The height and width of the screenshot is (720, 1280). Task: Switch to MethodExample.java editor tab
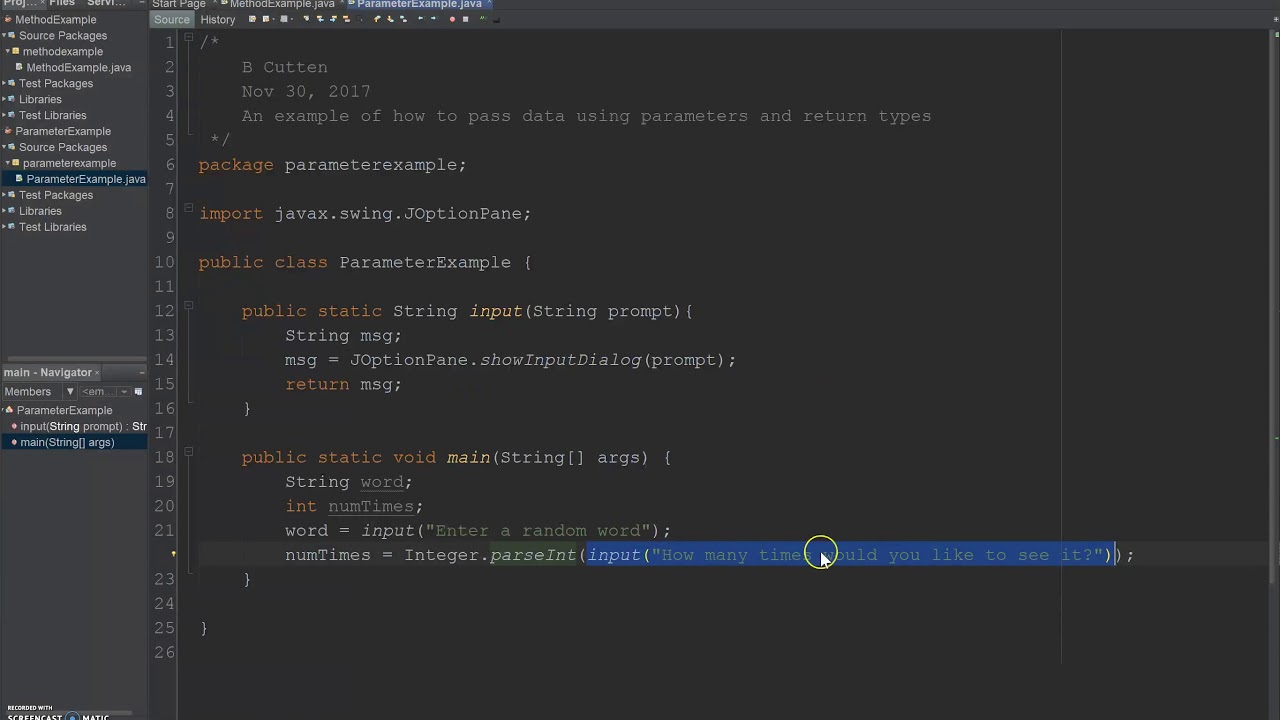pyautogui.click(x=283, y=4)
